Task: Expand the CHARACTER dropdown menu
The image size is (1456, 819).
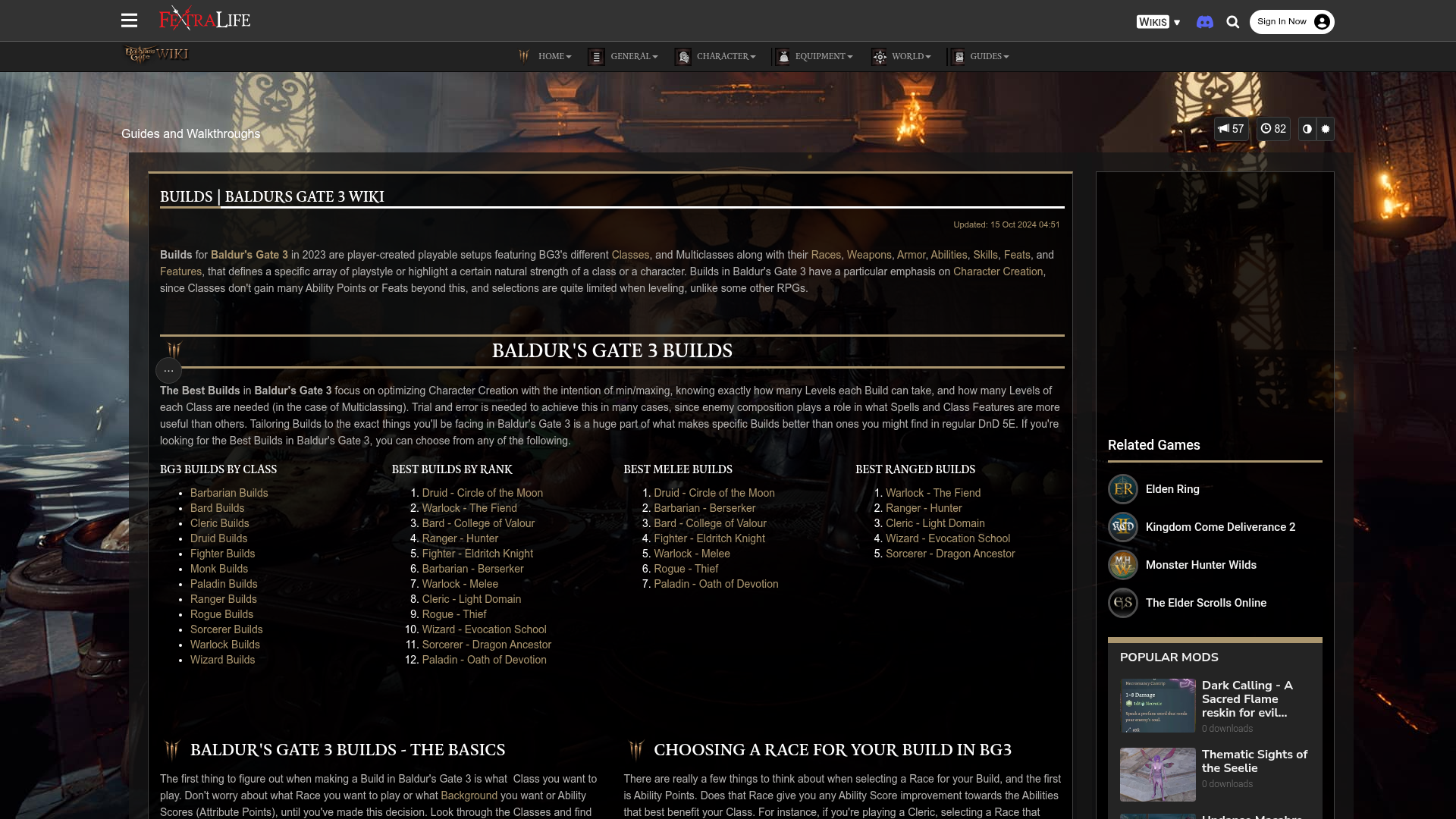Action: pos(726,56)
